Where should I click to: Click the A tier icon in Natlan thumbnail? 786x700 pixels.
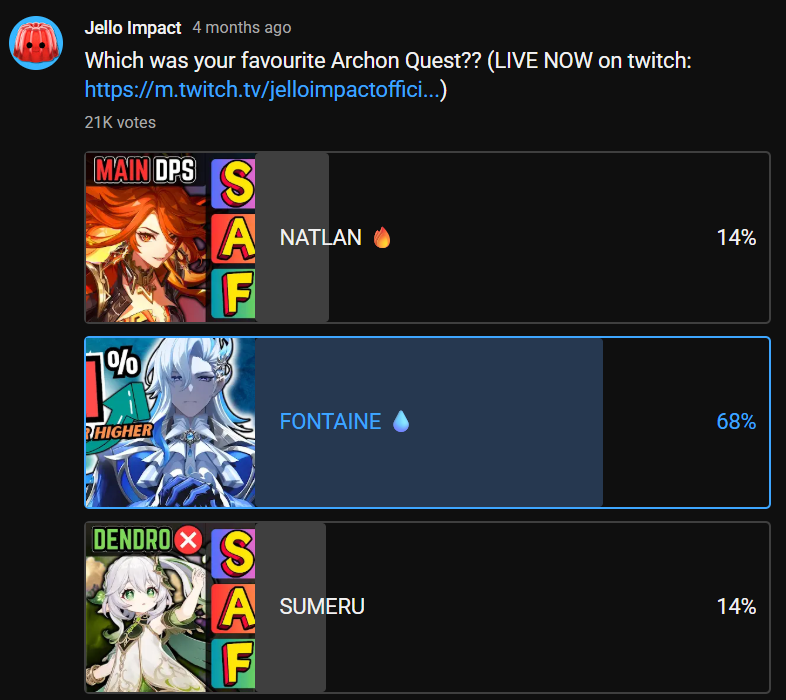(x=234, y=239)
